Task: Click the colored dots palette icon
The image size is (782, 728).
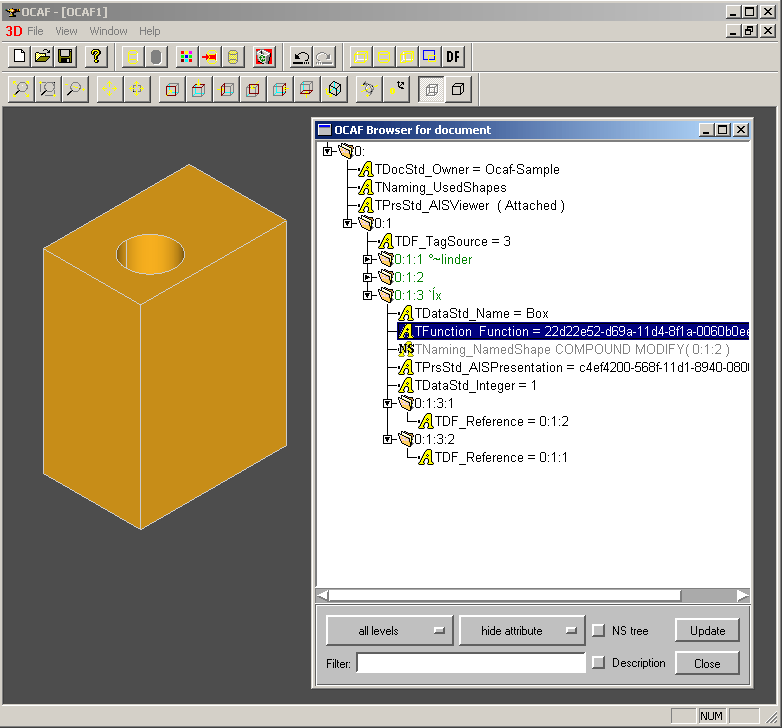Action: click(186, 57)
